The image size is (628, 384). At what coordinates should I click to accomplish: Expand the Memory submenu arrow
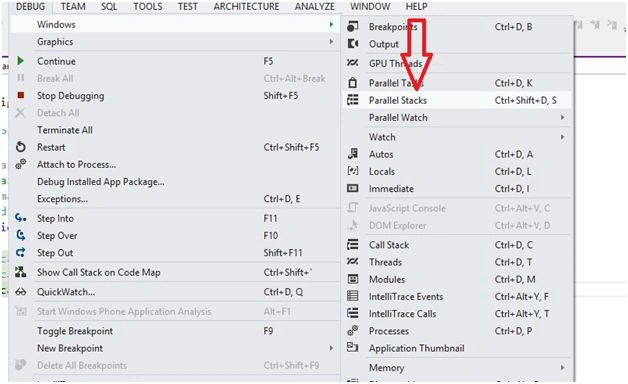coord(563,368)
